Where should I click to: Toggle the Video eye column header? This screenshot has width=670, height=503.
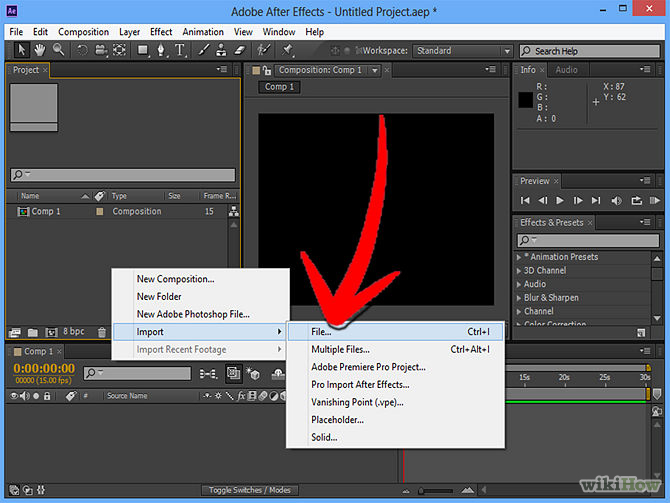click(14, 396)
